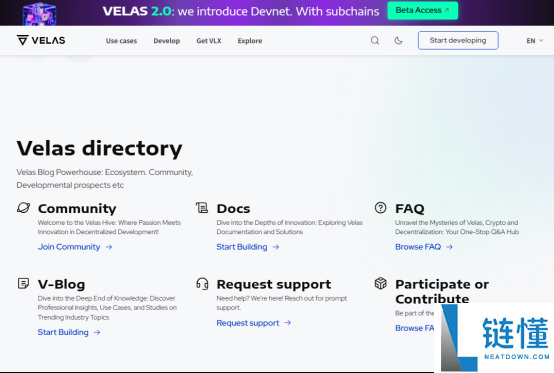Toggle dark mode with the moon icon
Screen dimensions: 554x373
tap(398, 41)
